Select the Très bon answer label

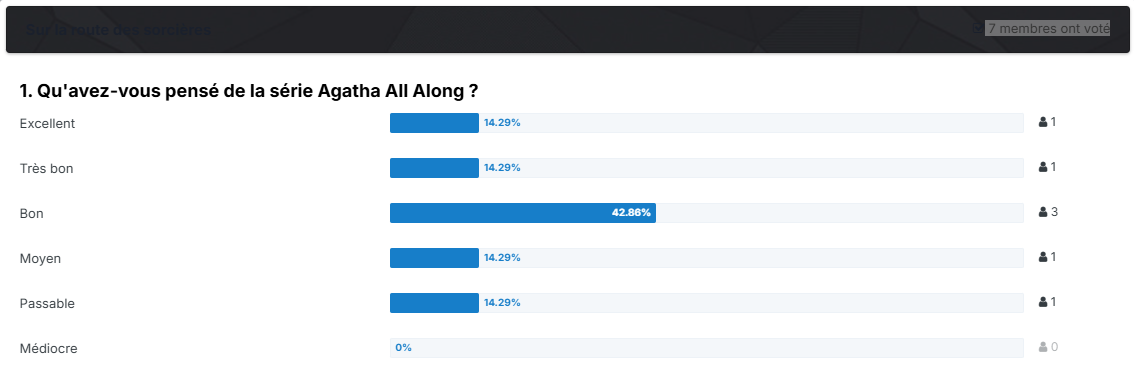click(x=46, y=169)
